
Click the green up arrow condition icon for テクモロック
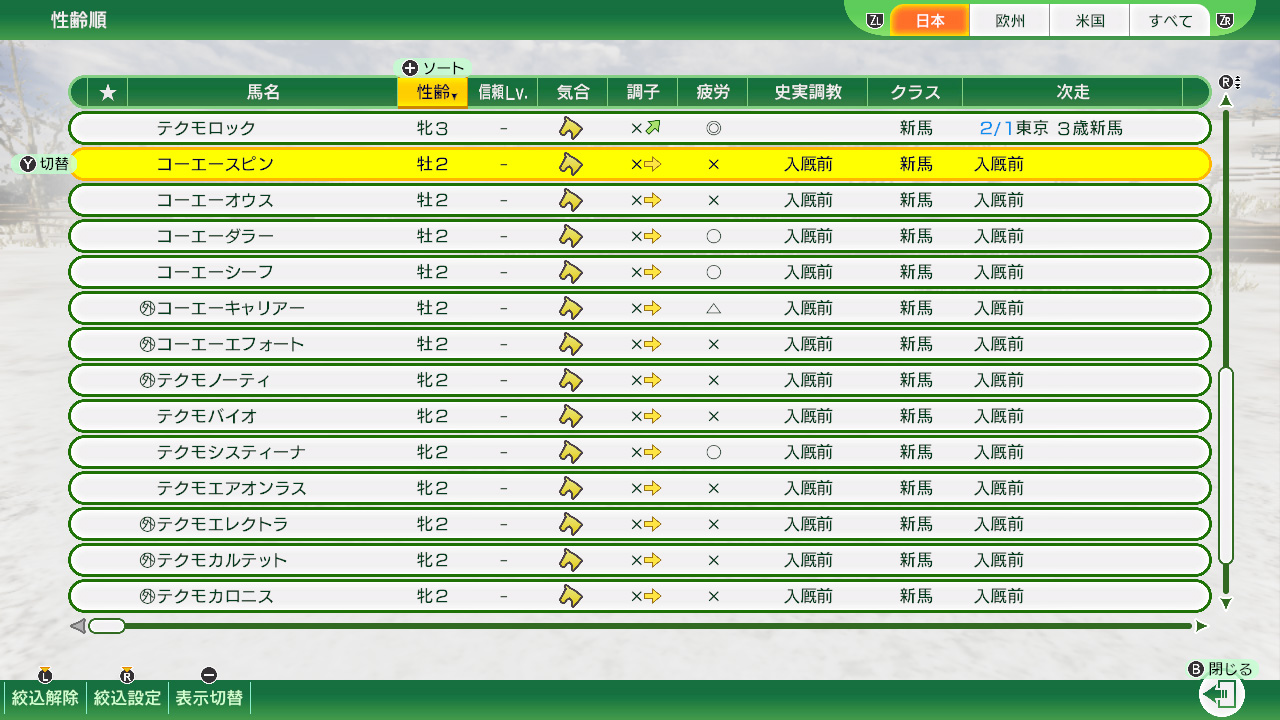coord(653,128)
